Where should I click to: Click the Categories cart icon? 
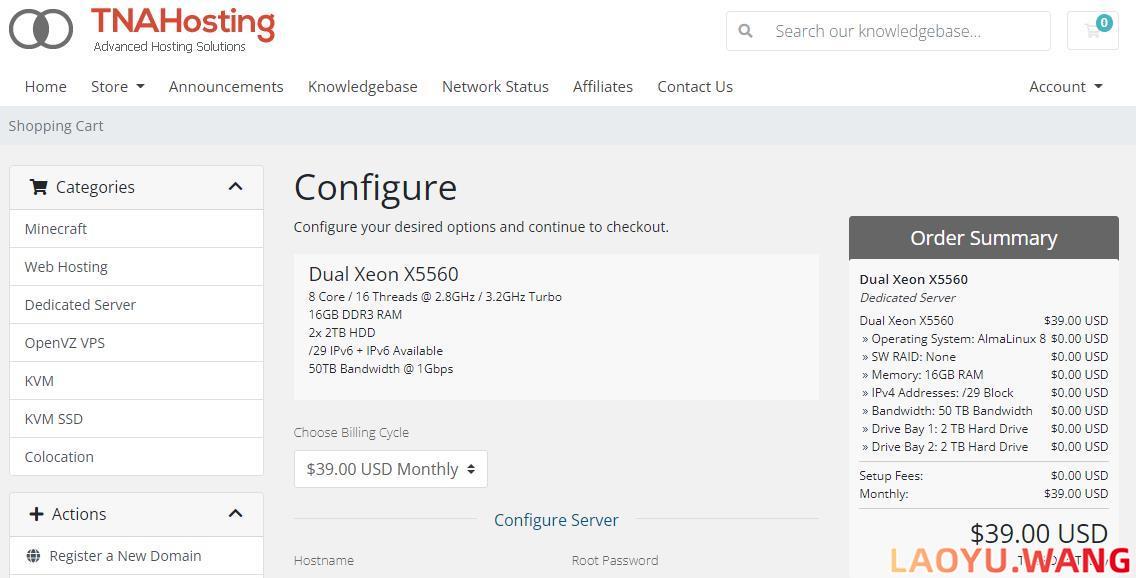point(38,187)
